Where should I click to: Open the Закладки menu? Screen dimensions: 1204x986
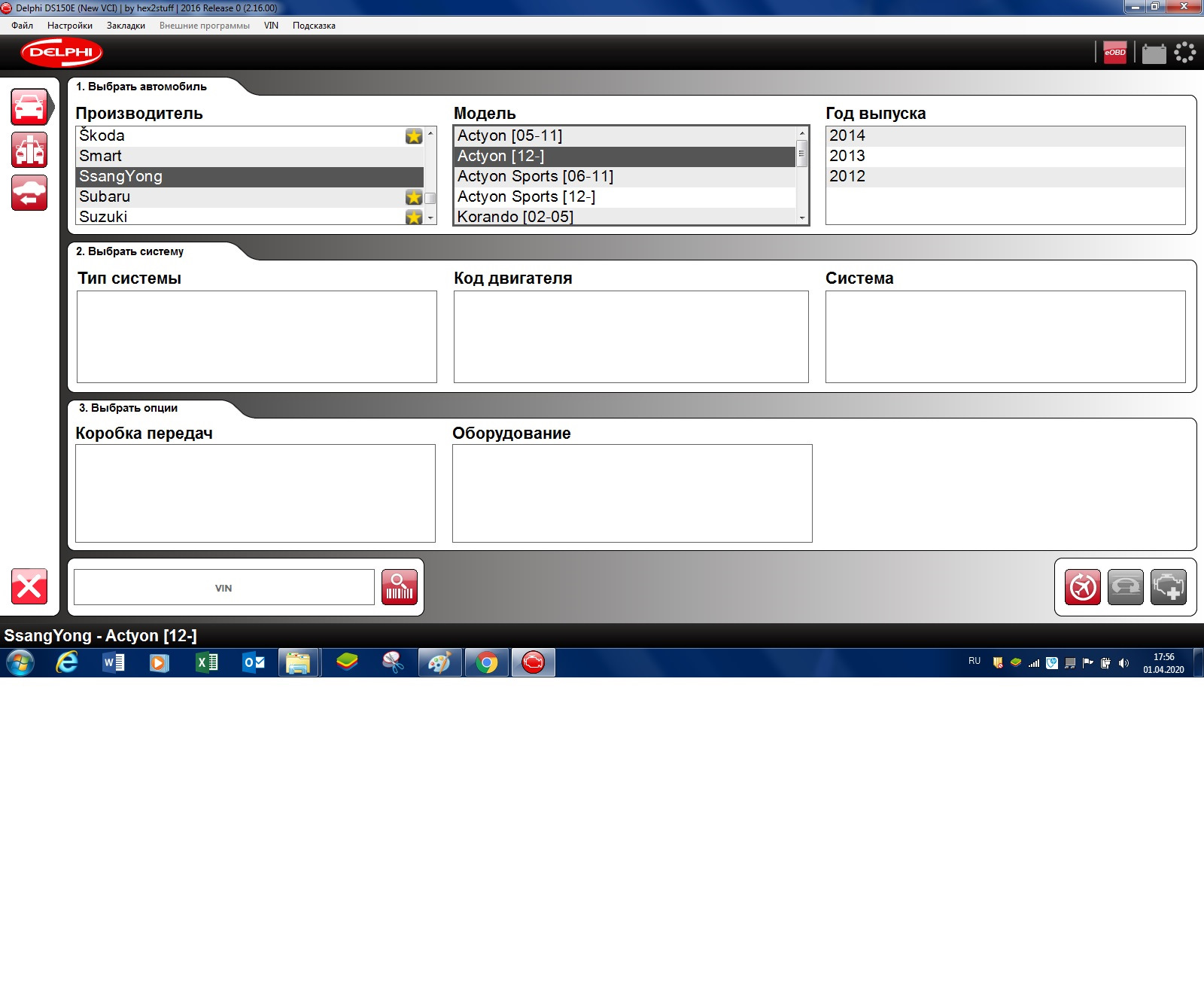click(x=126, y=26)
